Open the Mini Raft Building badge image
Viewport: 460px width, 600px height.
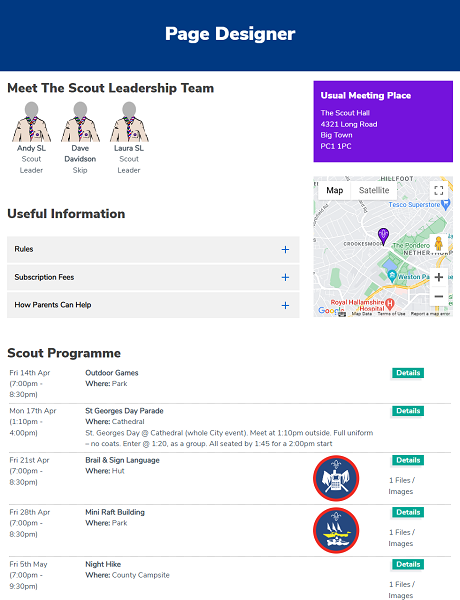click(x=336, y=530)
